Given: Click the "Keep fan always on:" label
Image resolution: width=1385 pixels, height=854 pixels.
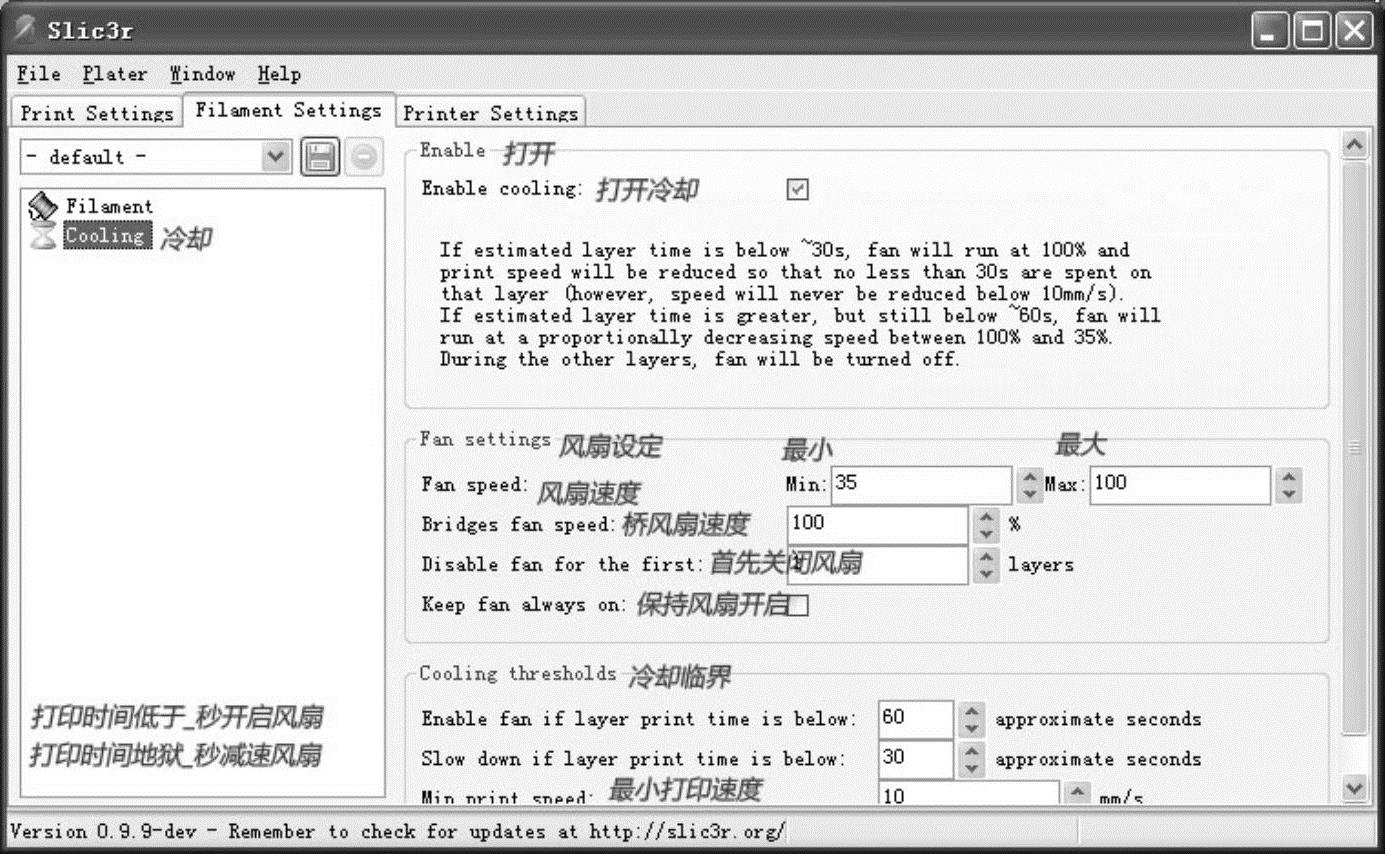Looking at the screenshot, I should 524,605.
